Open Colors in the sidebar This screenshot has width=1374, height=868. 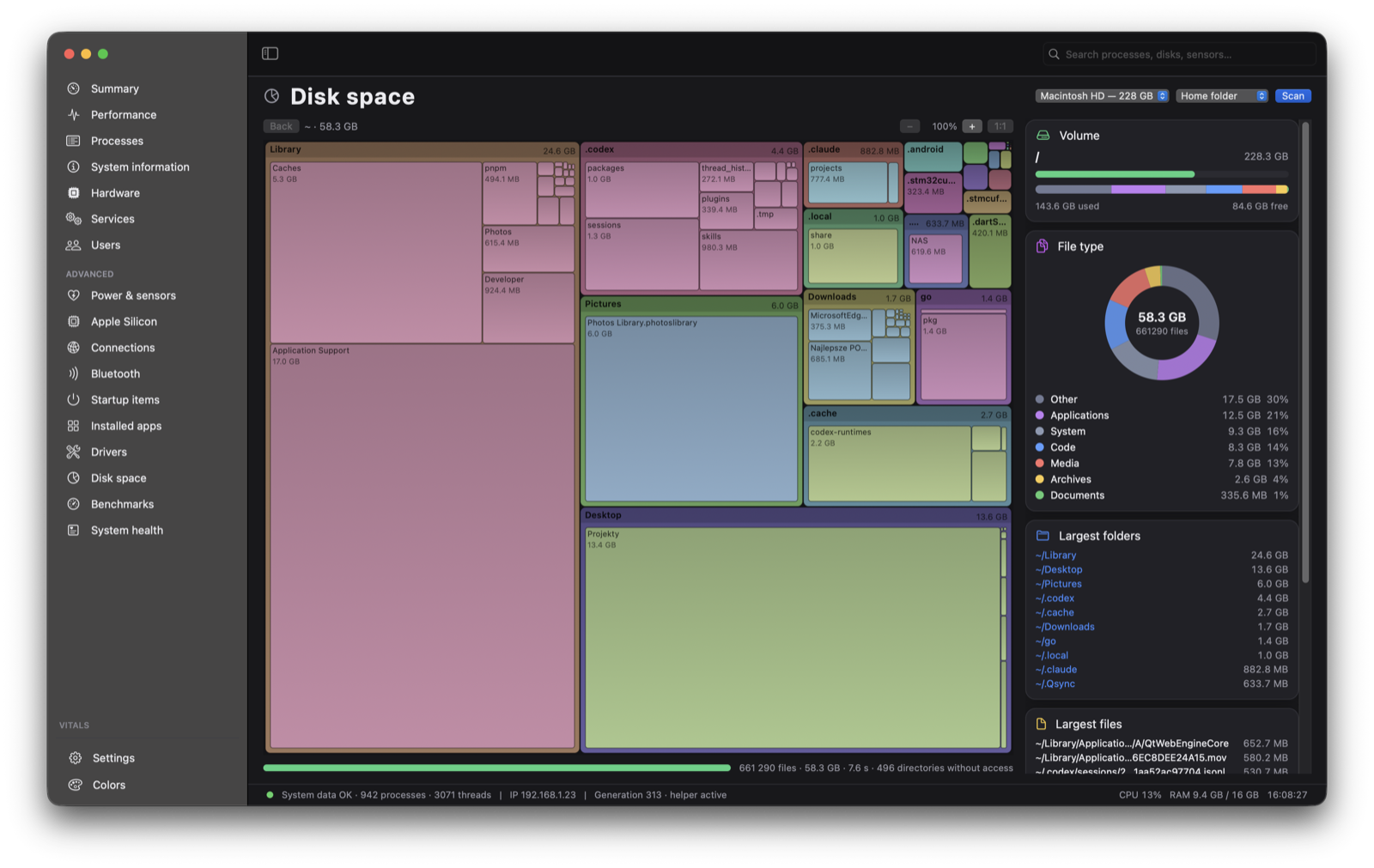(108, 785)
